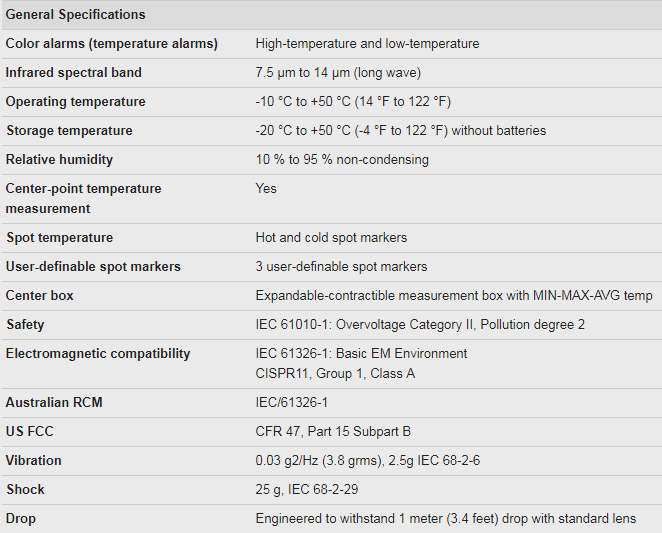Viewport: 662px width, 533px height.
Task: Click the User-definable spot markers label
Action: (93, 267)
